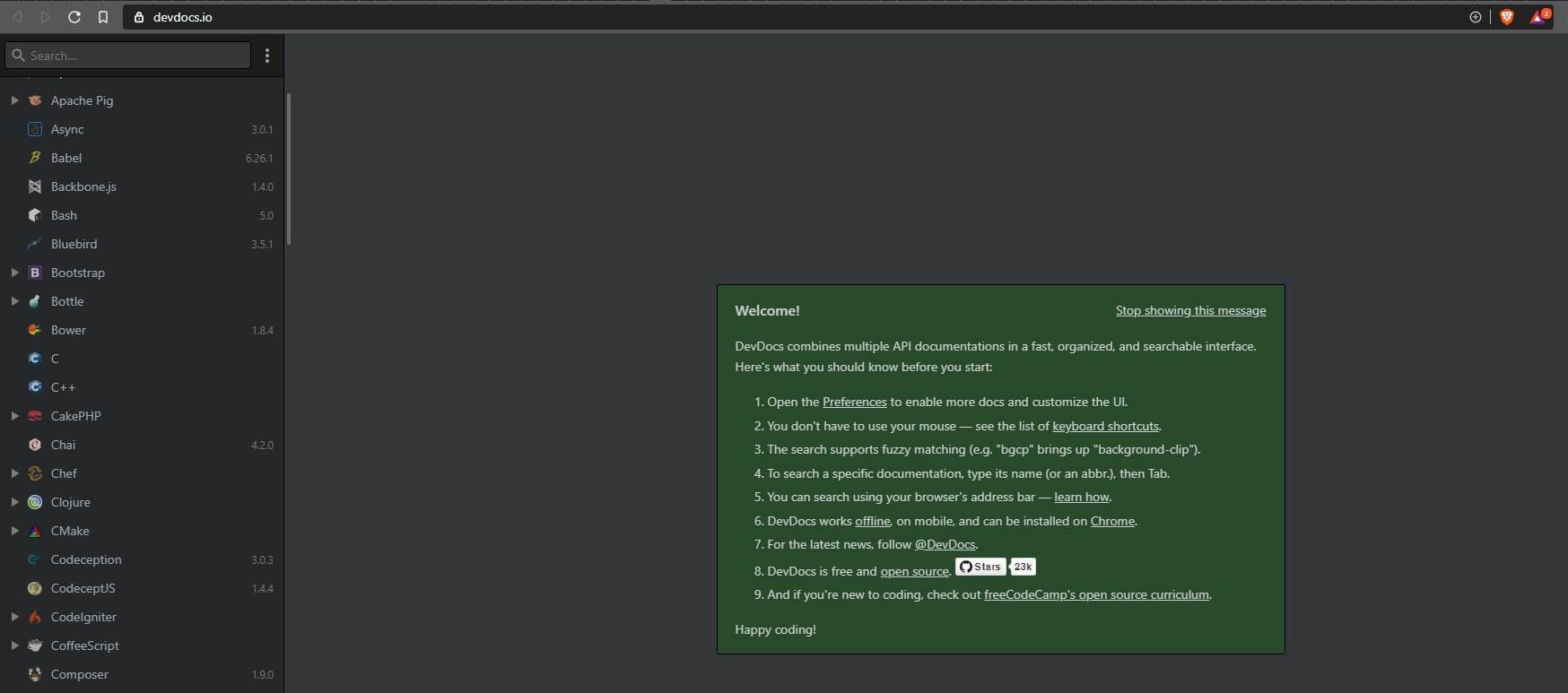Click the plus circle icon in address bar

point(1476,17)
